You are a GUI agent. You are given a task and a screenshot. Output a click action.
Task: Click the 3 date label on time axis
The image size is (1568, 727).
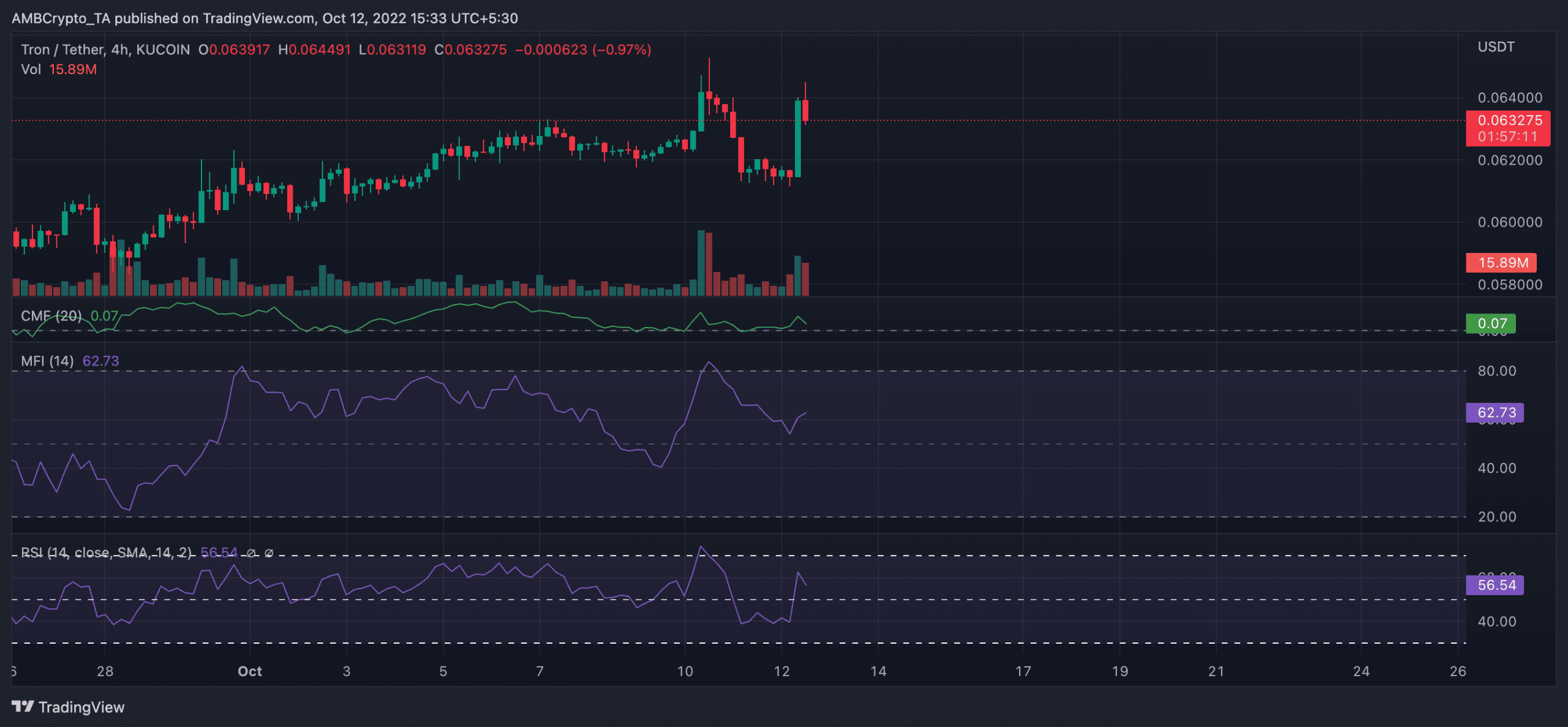pyautogui.click(x=347, y=671)
